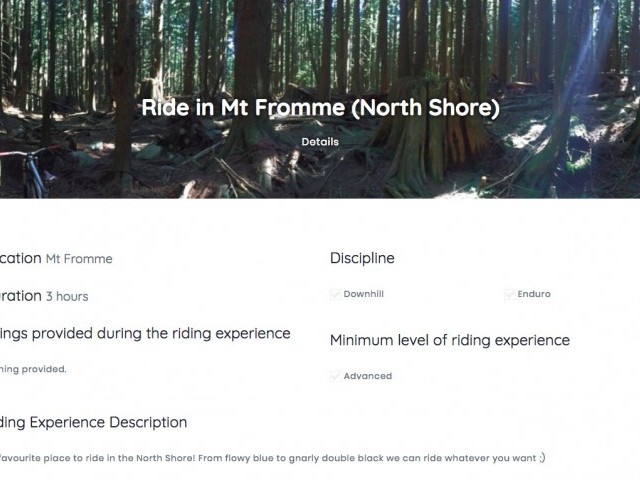Click the '3 hours' duration value
640x480 pixels.
point(67,296)
